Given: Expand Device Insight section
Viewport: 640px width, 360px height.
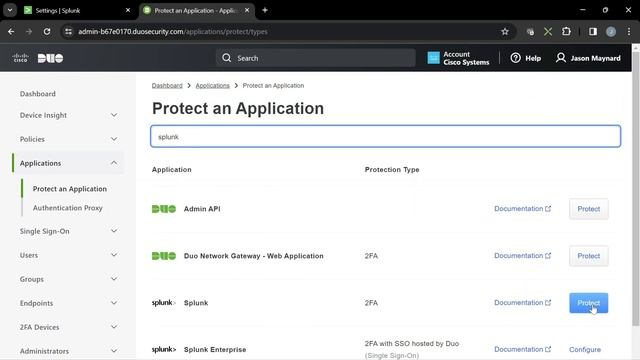Looking at the screenshot, I should [x=68, y=115].
